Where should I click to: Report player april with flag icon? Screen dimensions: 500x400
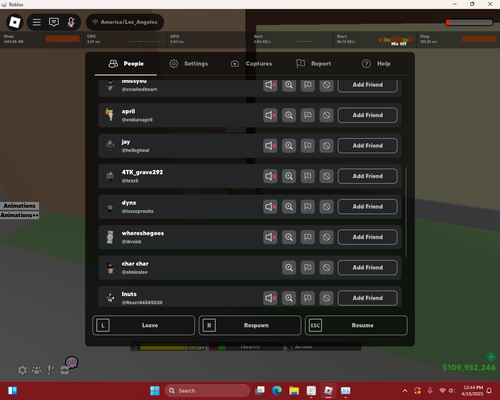(308, 115)
